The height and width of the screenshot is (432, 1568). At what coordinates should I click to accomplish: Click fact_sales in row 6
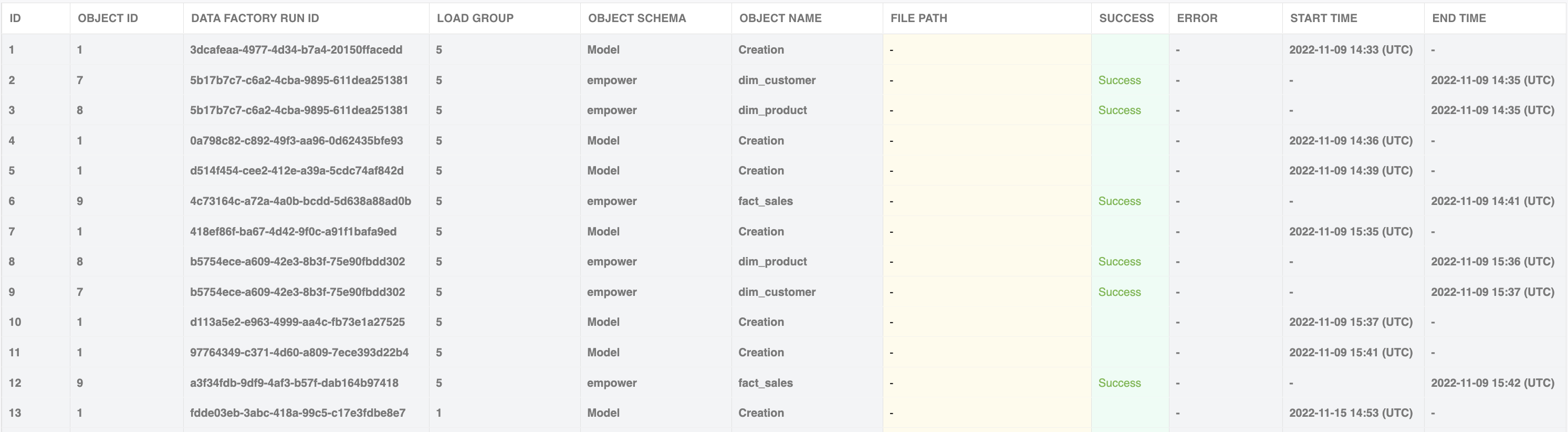(x=765, y=201)
